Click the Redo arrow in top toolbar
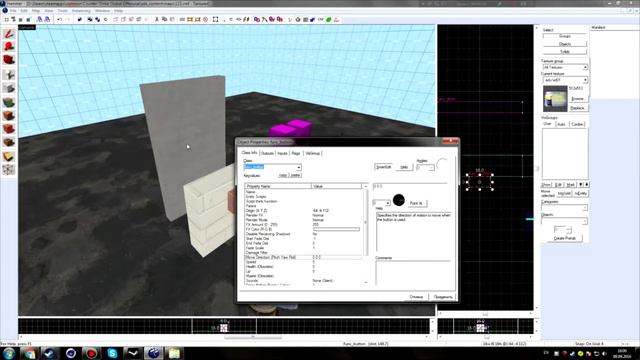Viewport: 640px width, 360px height. point(68,19)
